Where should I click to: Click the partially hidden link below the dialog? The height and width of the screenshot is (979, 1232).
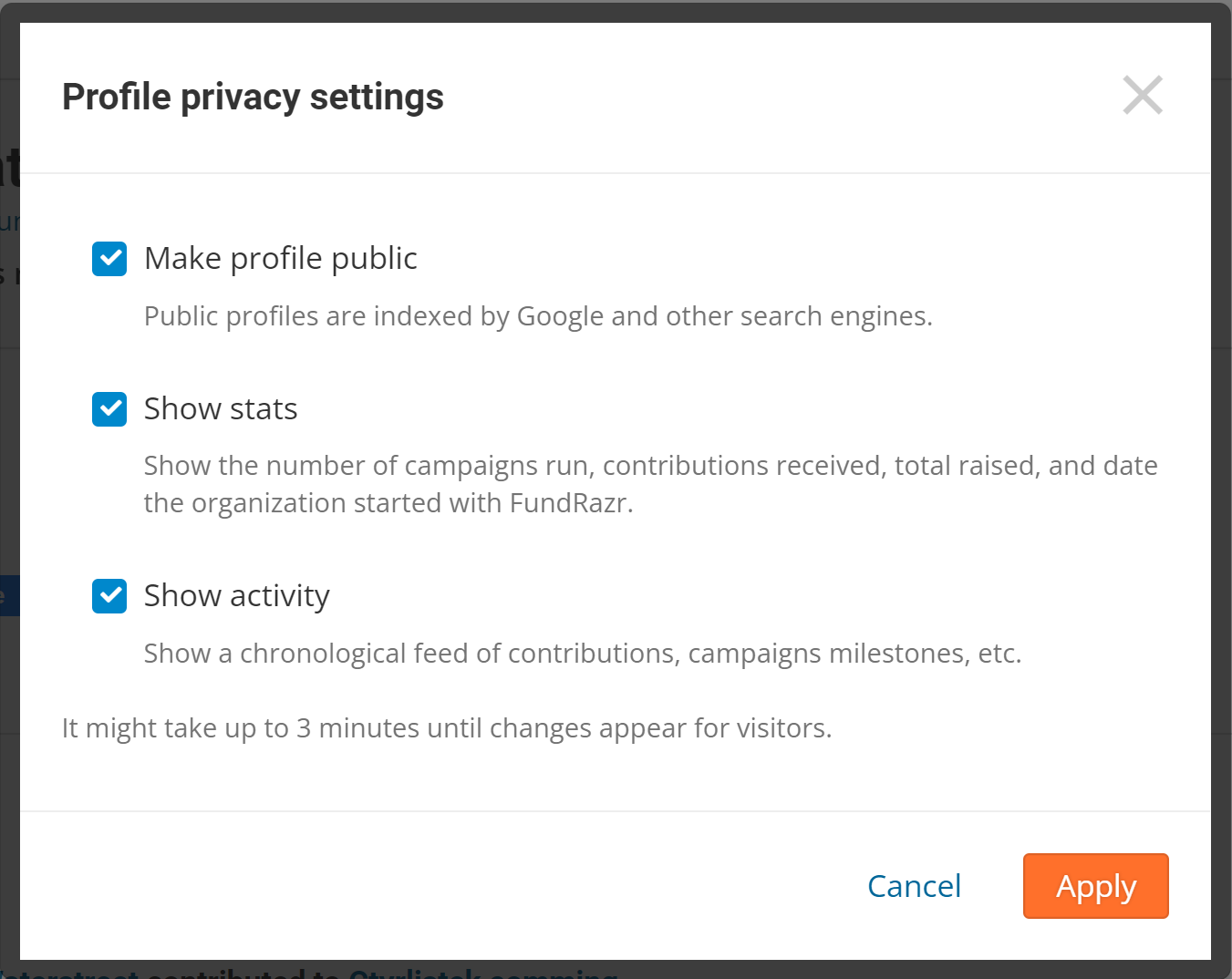coord(483,972)
